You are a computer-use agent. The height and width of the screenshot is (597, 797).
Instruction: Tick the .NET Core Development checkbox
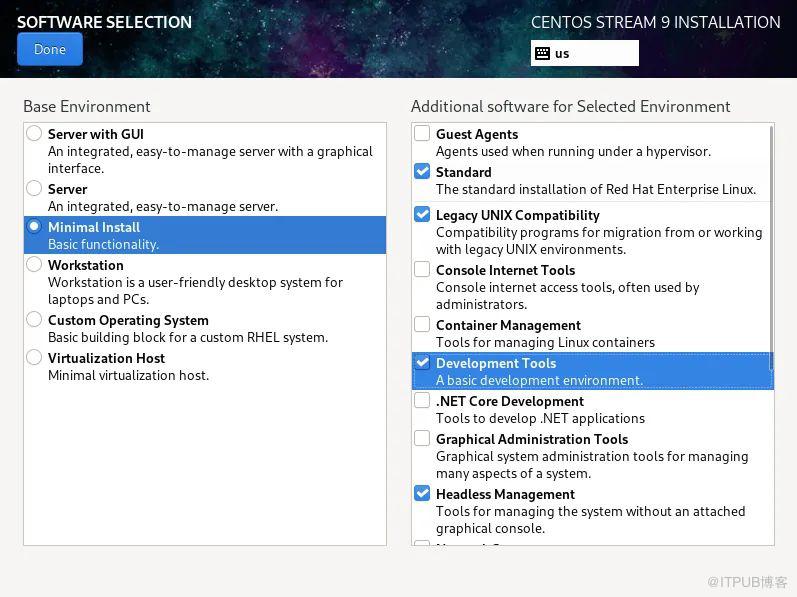422,401
